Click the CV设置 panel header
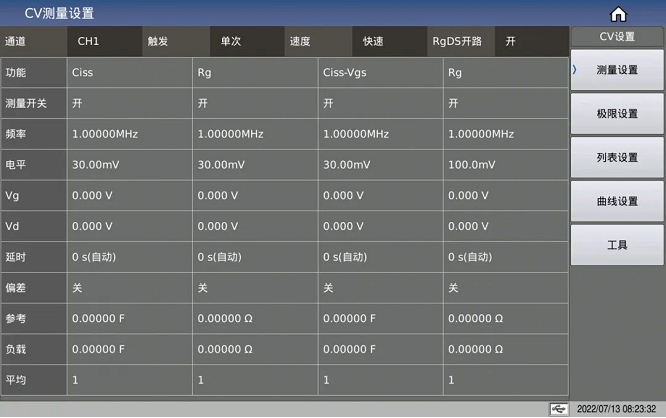This screenshot has height=418, width=666. tap(617, 37)
